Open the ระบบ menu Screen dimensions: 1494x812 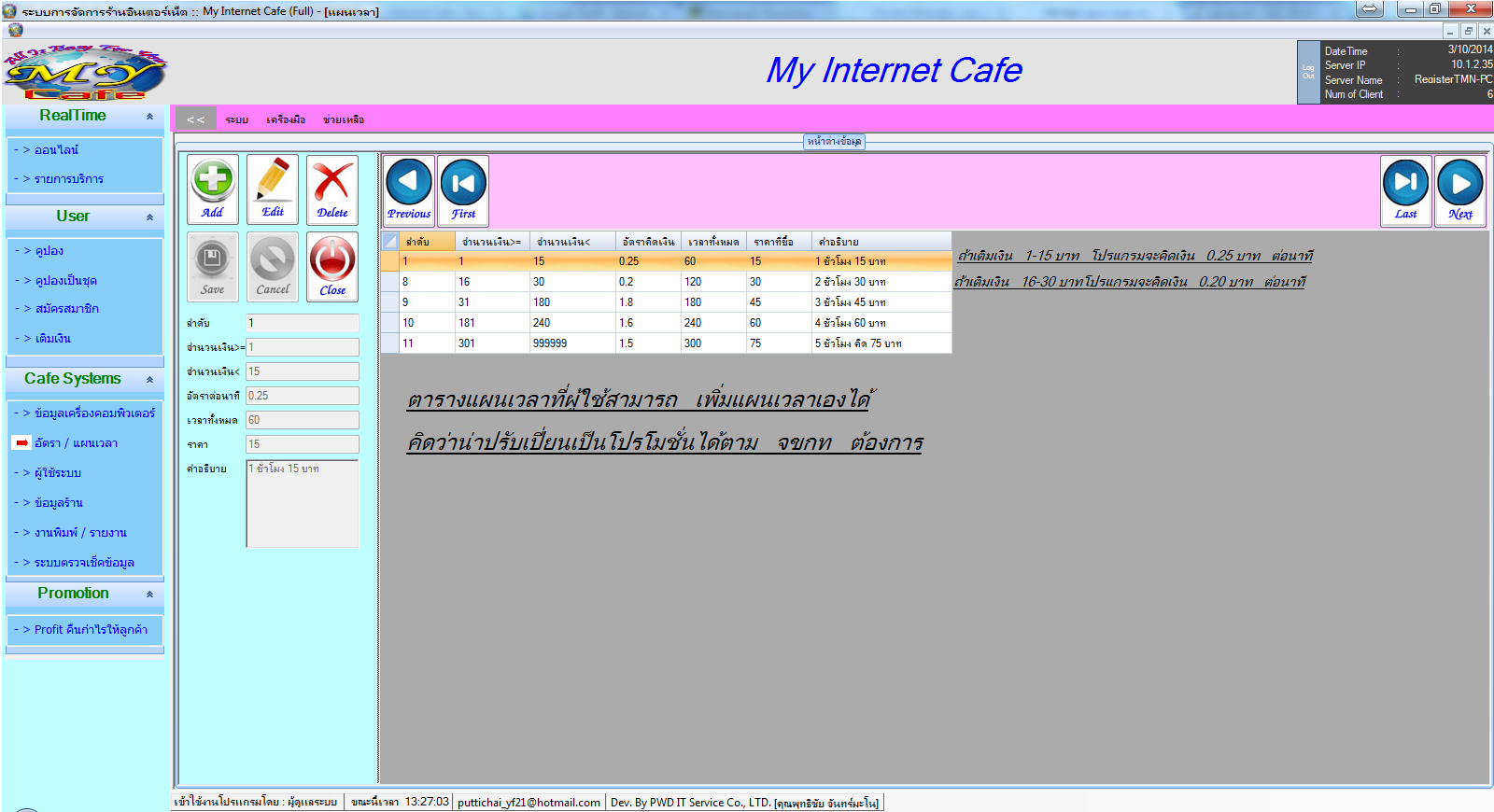[237, 119]
